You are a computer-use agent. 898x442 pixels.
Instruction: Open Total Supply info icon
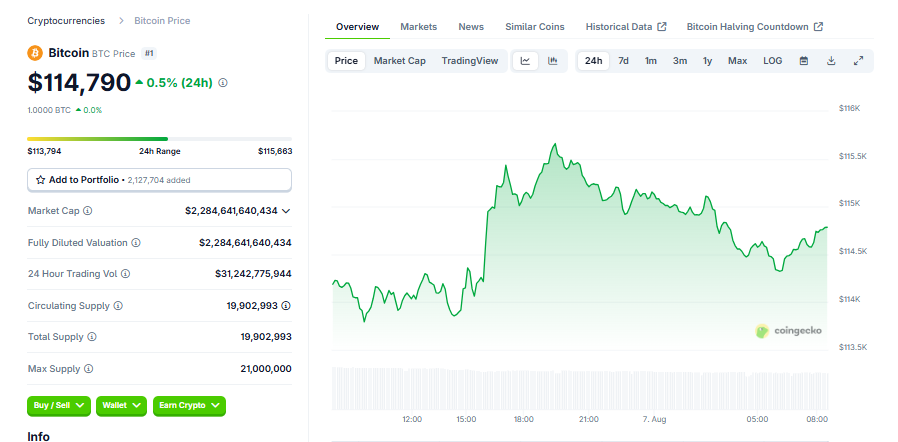point(92,337)
